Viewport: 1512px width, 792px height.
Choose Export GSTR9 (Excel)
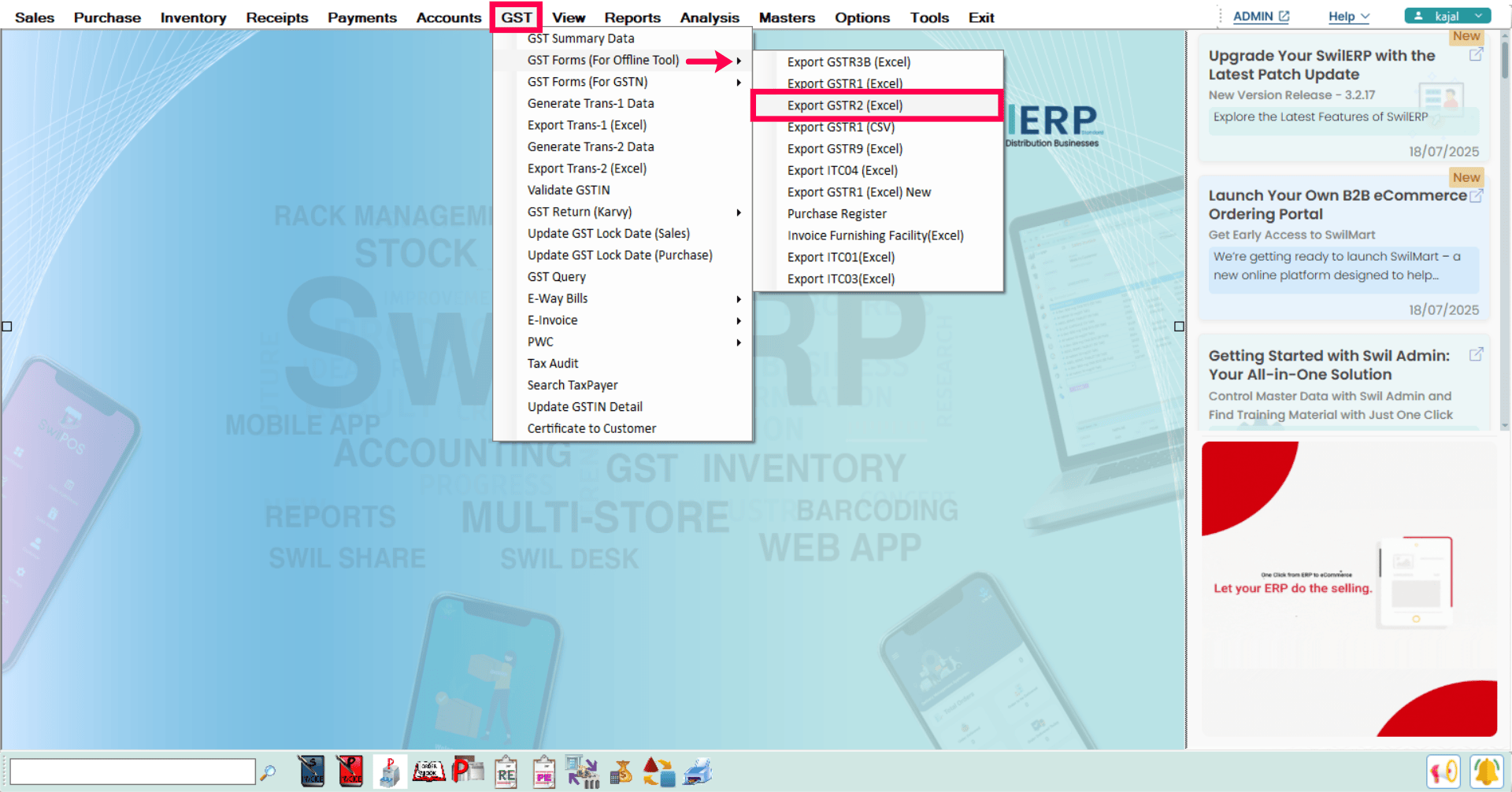tap(878, 149)
